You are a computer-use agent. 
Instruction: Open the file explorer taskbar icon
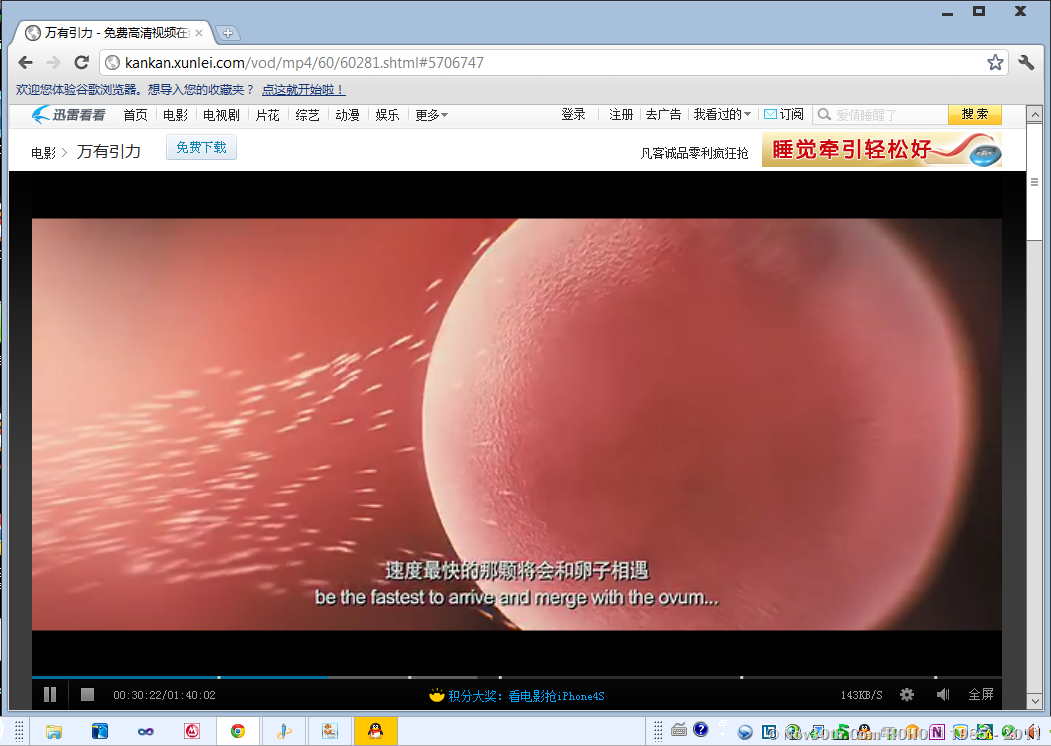point(54,731)
